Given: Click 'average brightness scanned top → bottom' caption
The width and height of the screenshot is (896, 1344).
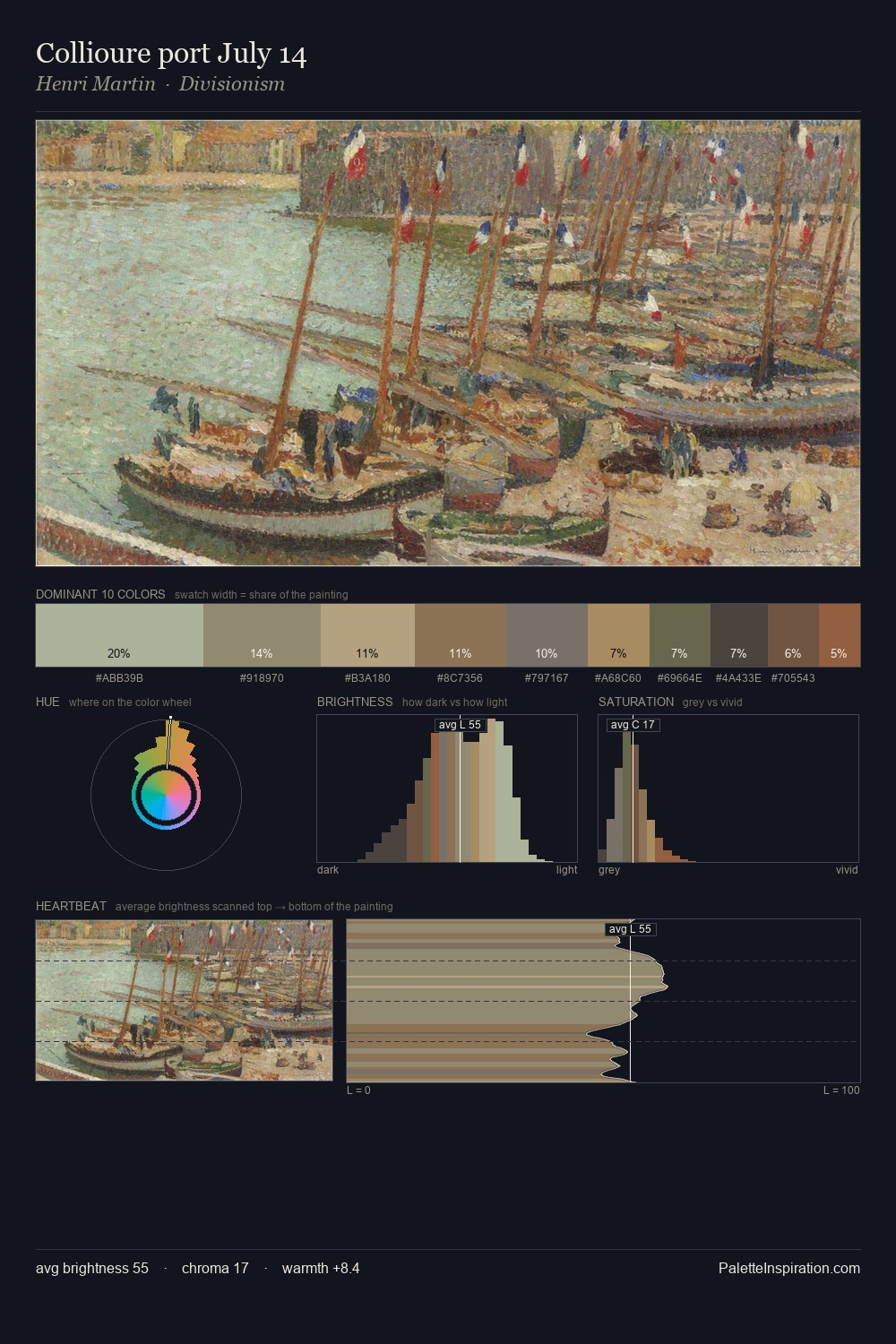Looking at the screenshot, I should [x=254, y=907].
